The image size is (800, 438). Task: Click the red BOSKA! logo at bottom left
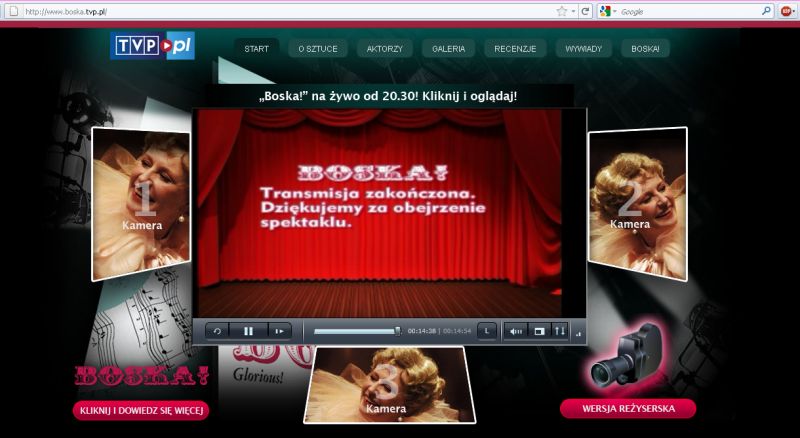coord(141,376)
